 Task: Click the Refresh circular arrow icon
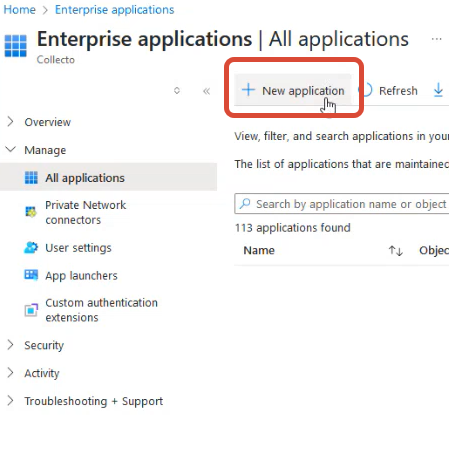[367, 90]
